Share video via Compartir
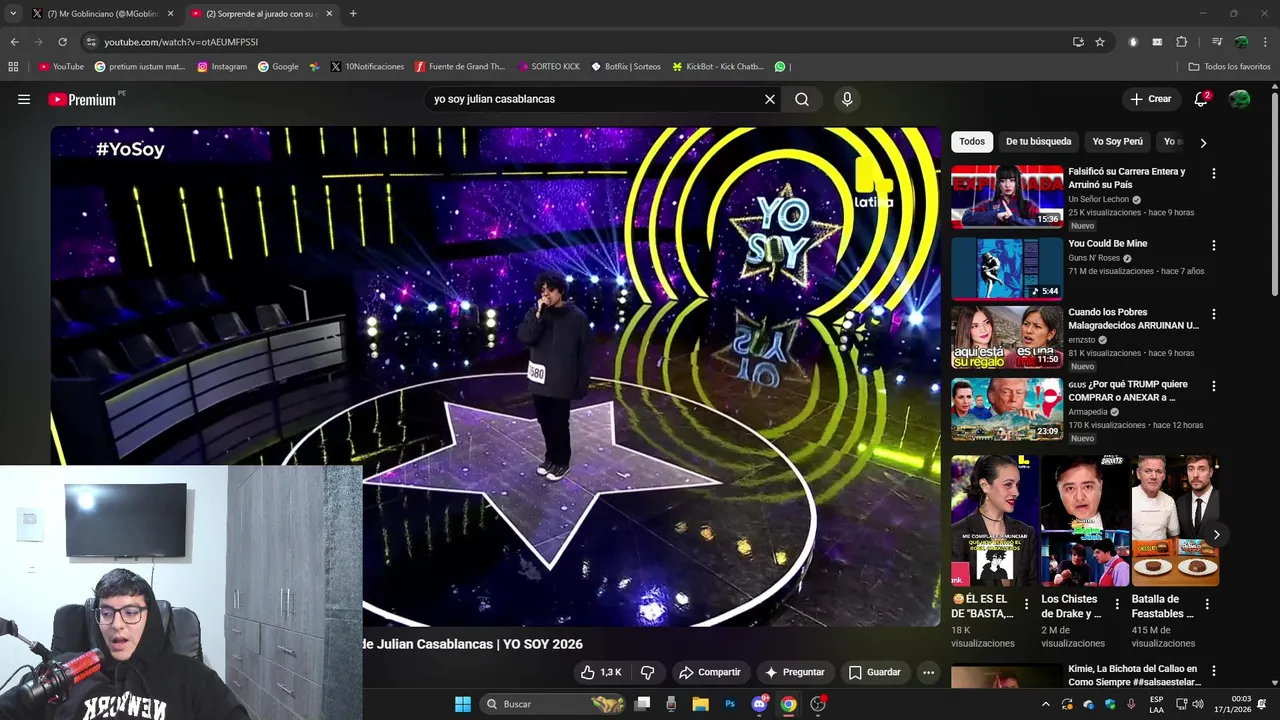 click(x=709, y=672)
